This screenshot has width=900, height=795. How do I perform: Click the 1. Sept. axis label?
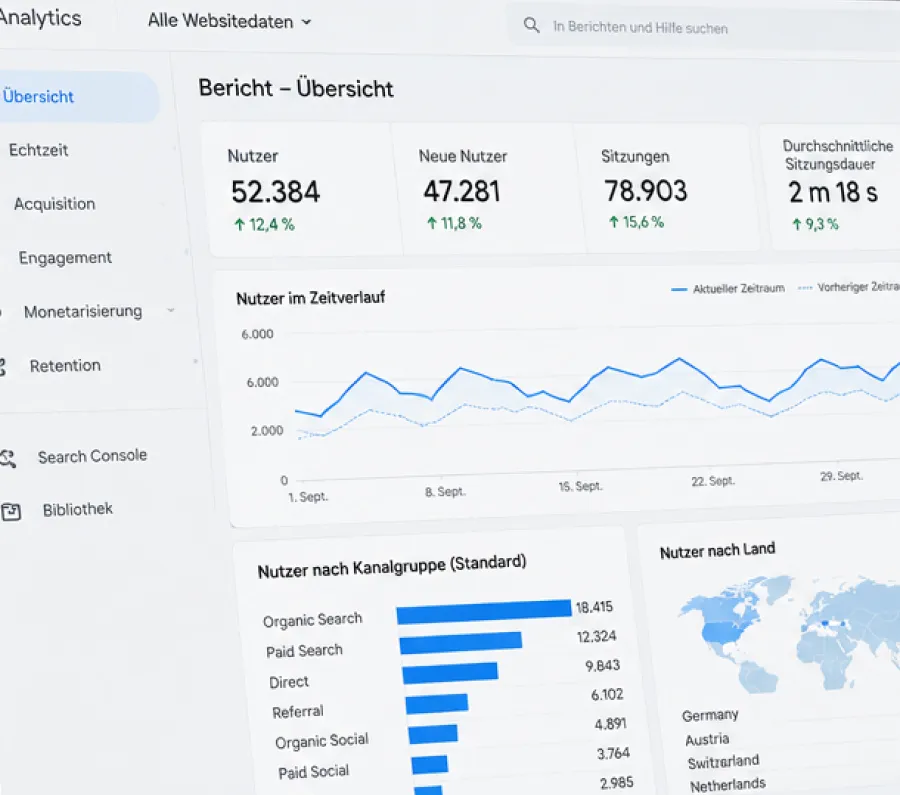coord(308,497)
